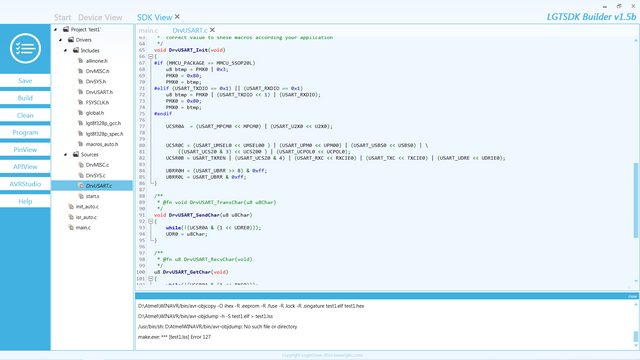Collapse the Includes folder node
Screen dimensions: 640x360
coord(66,51)
